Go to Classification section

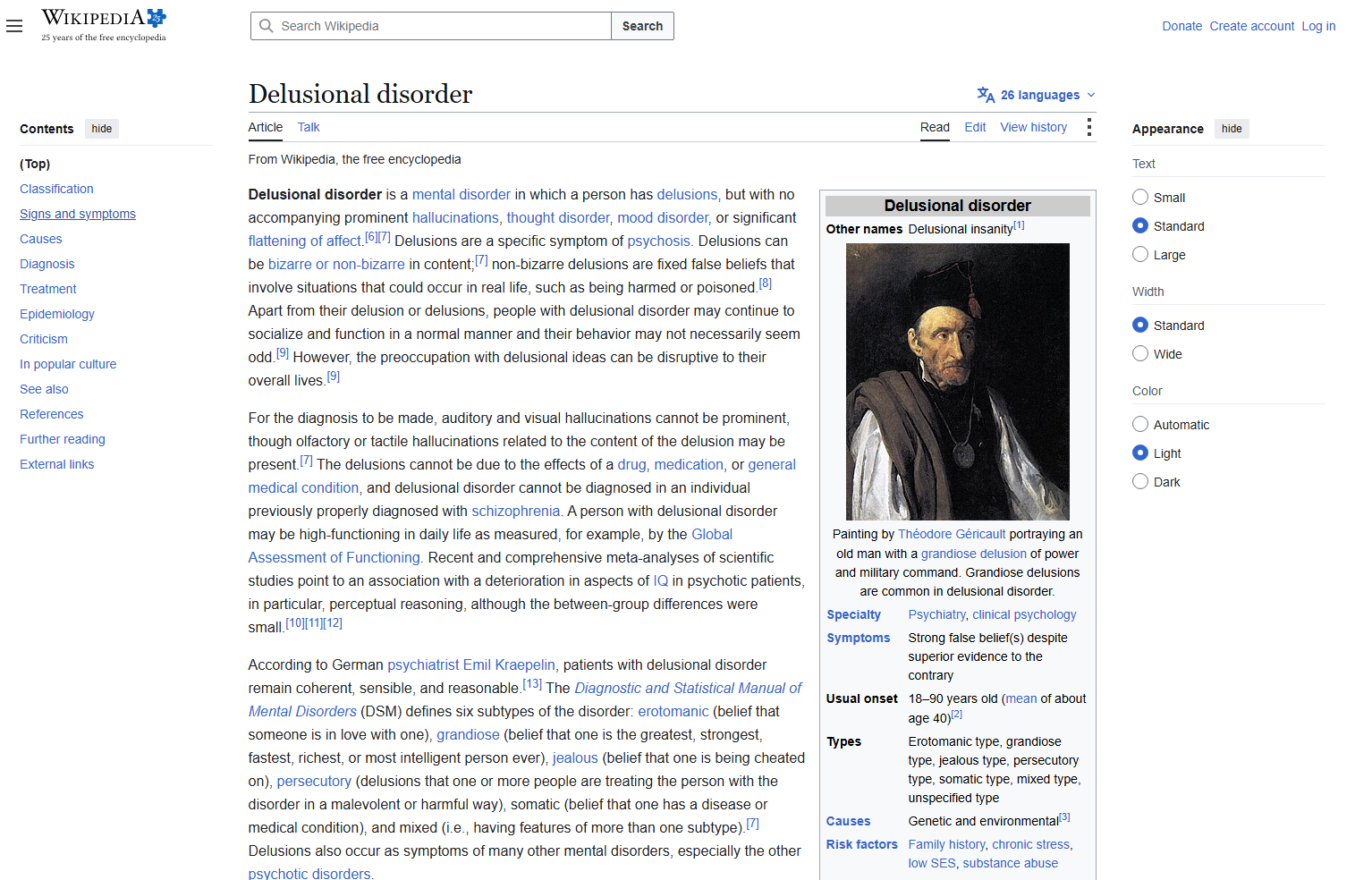pyautogui.click(x=56, y=189)
